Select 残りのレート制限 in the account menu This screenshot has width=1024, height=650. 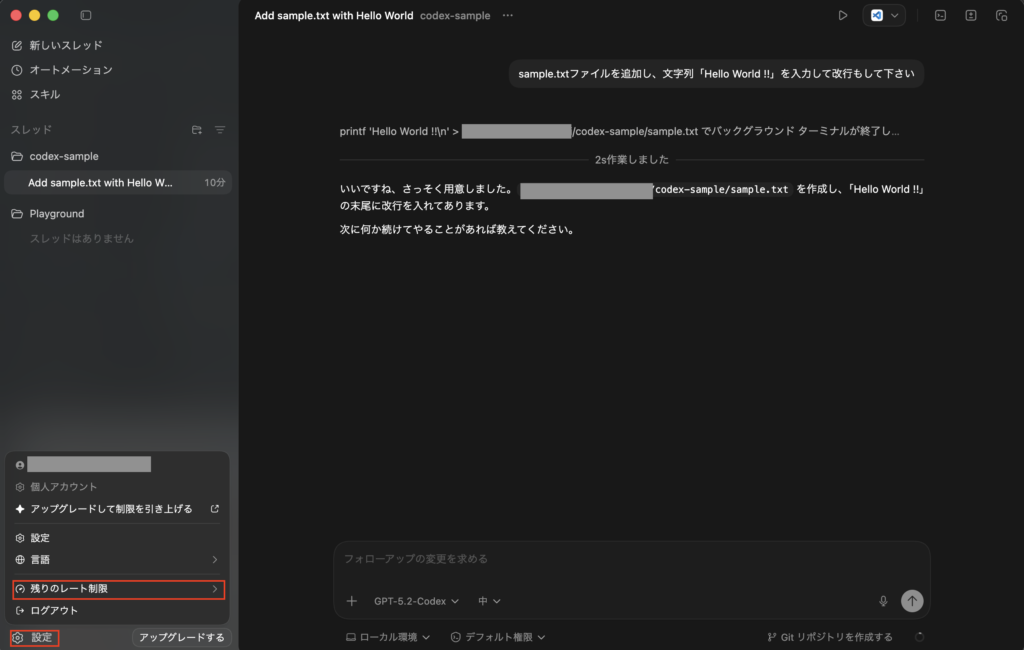coord(118,590)
